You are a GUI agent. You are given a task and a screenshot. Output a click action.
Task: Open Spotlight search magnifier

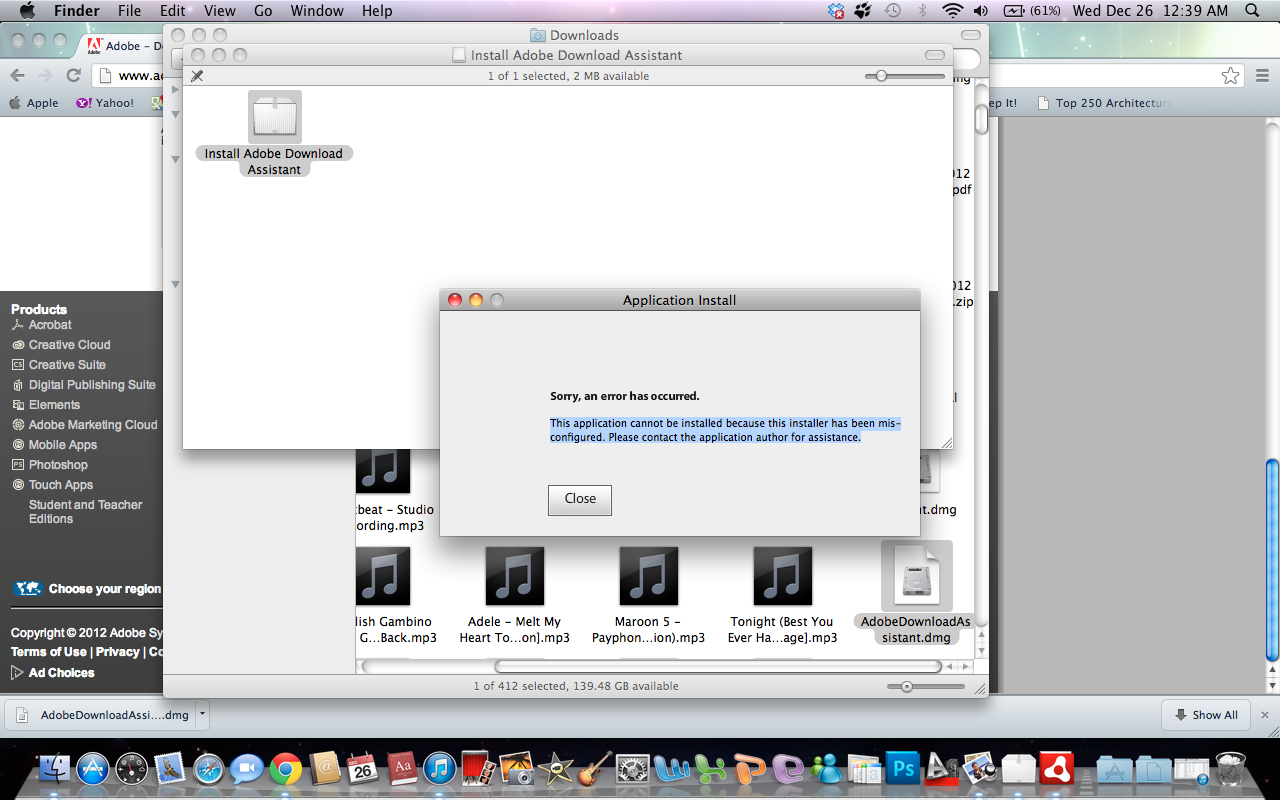tap(1252, 11)
